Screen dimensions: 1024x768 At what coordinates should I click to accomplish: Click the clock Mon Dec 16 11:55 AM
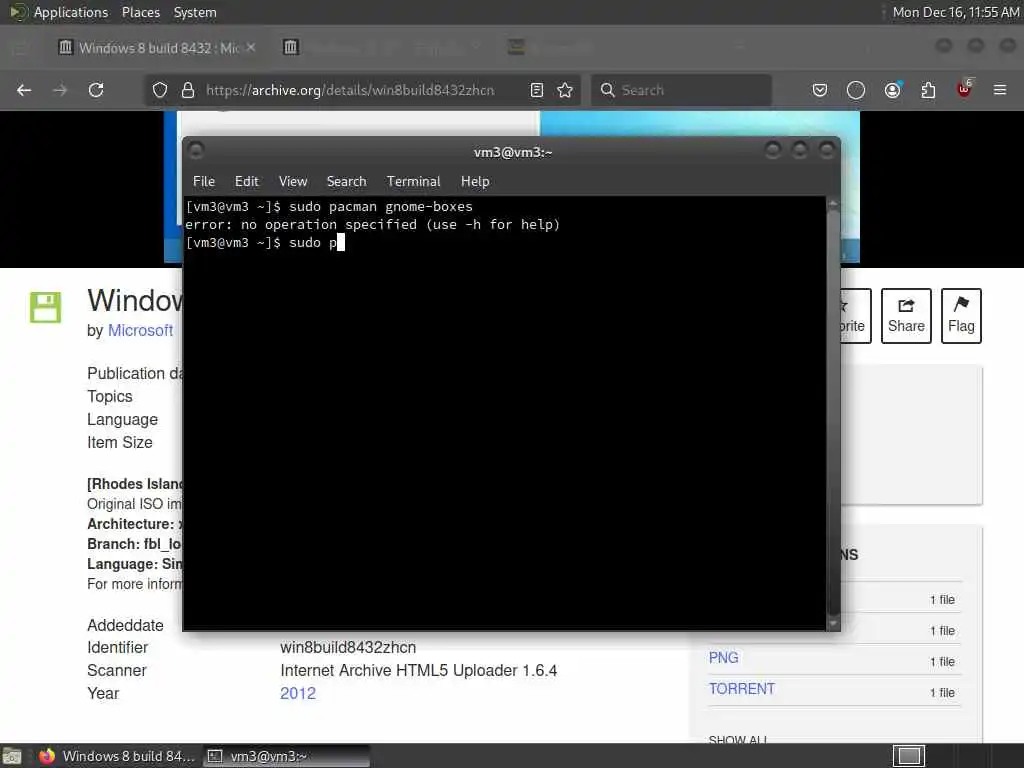(x=956, y=12)
